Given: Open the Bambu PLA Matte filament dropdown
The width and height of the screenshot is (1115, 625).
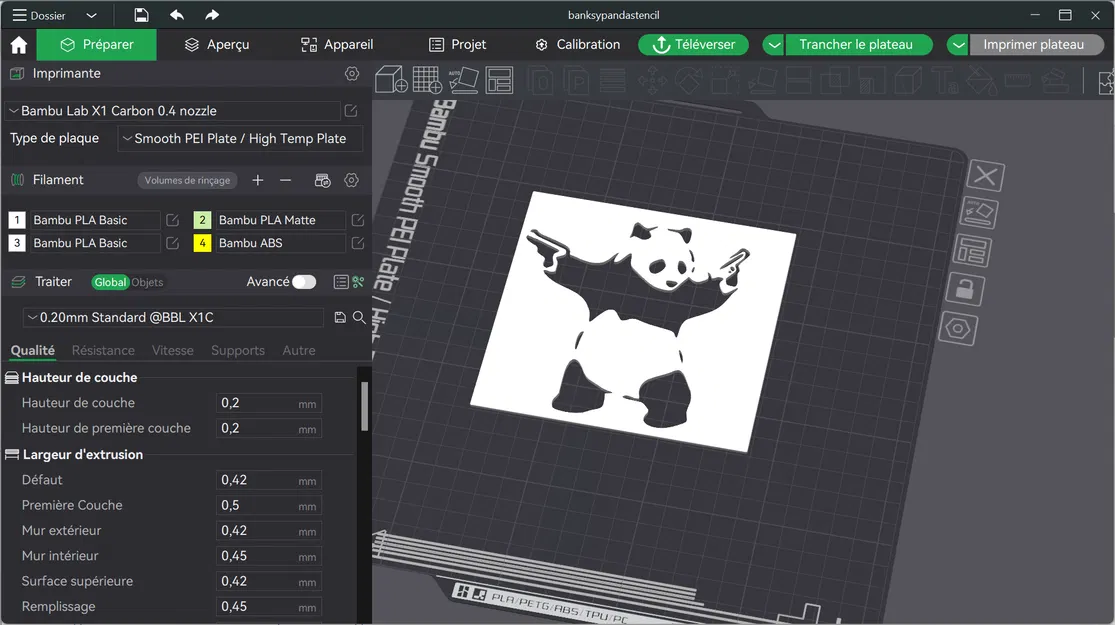Looking at the screenshot, I should tap(279, 220).
